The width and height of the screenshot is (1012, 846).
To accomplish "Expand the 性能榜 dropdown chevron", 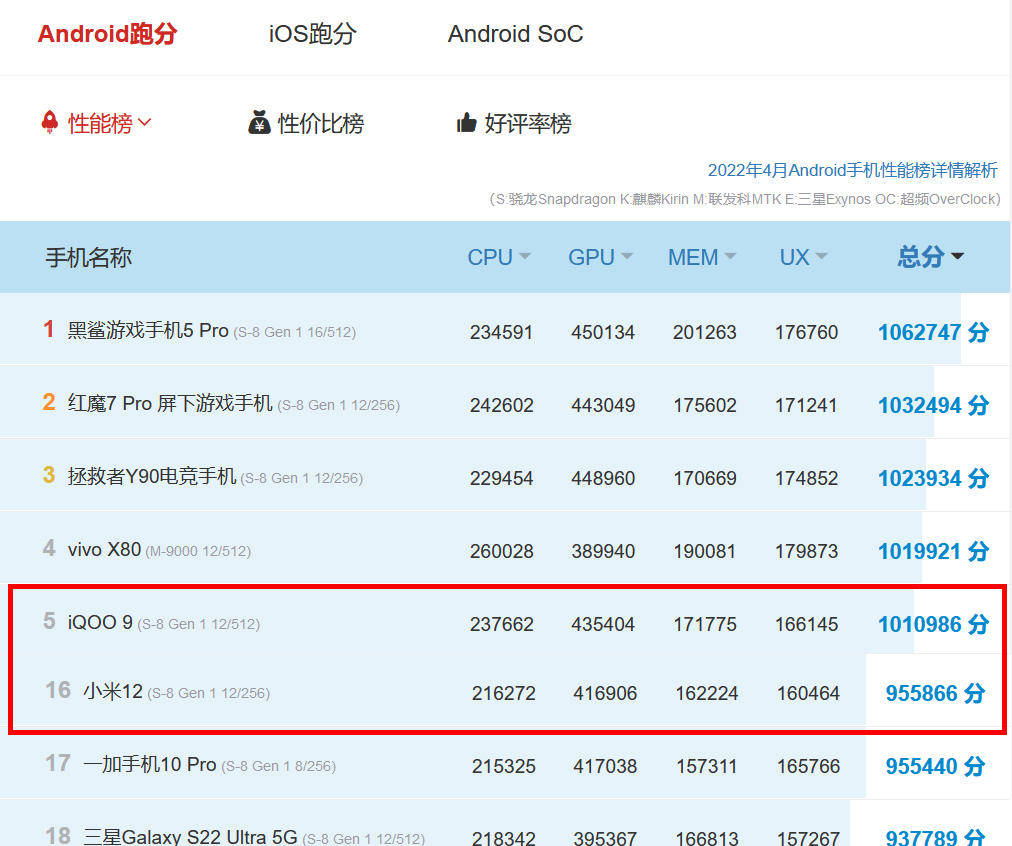I will coord(144,121).
